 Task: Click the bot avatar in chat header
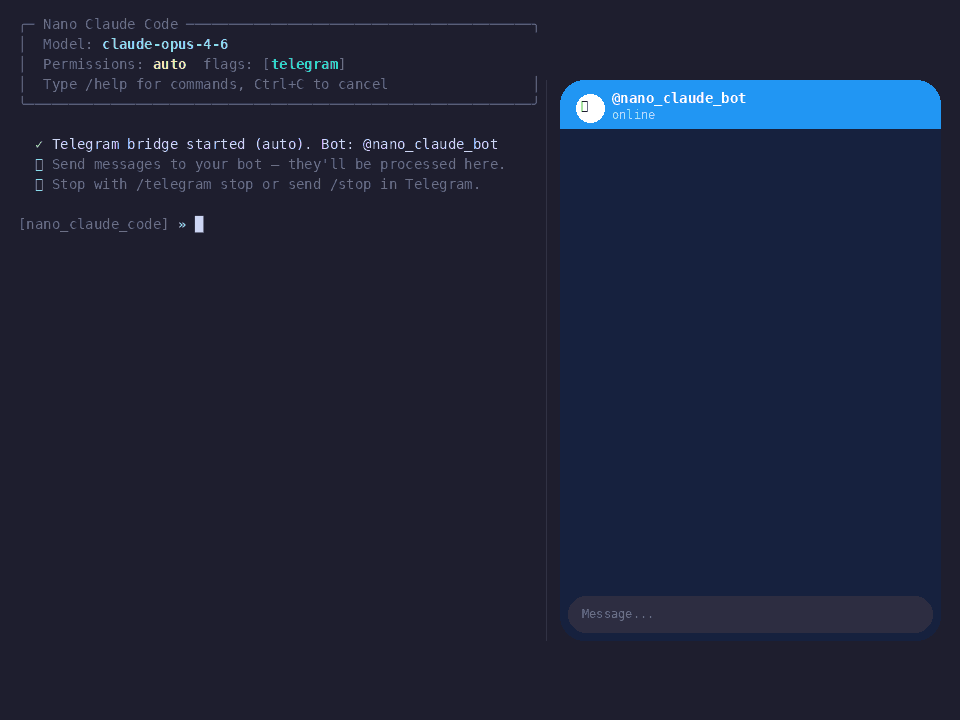pyautogui.click(x=590, y=108)
